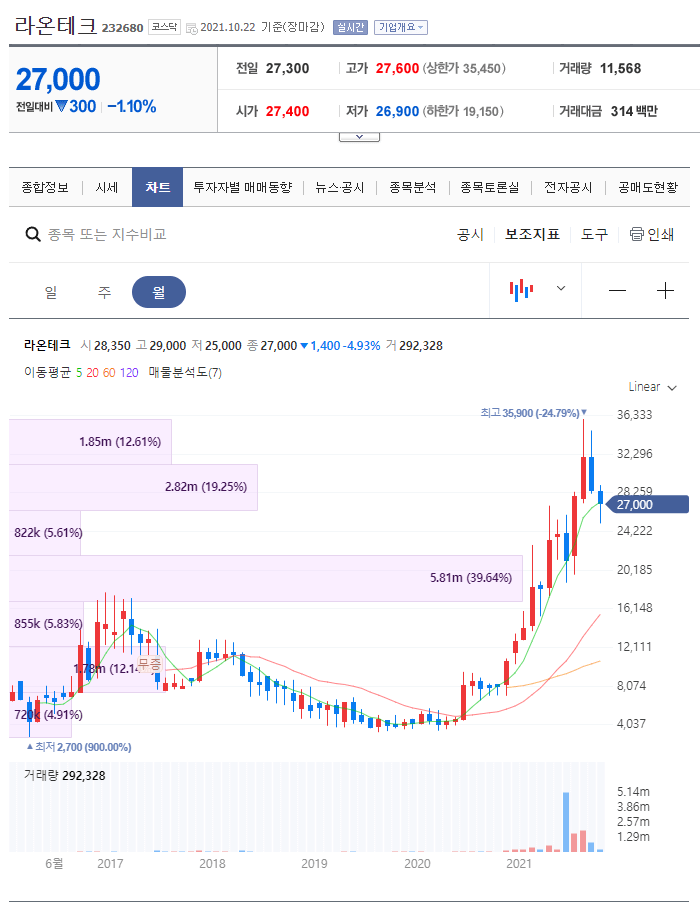Click the 27,000 current price tag on axis
The image size is (700, 922).
[x=646, y=505]
